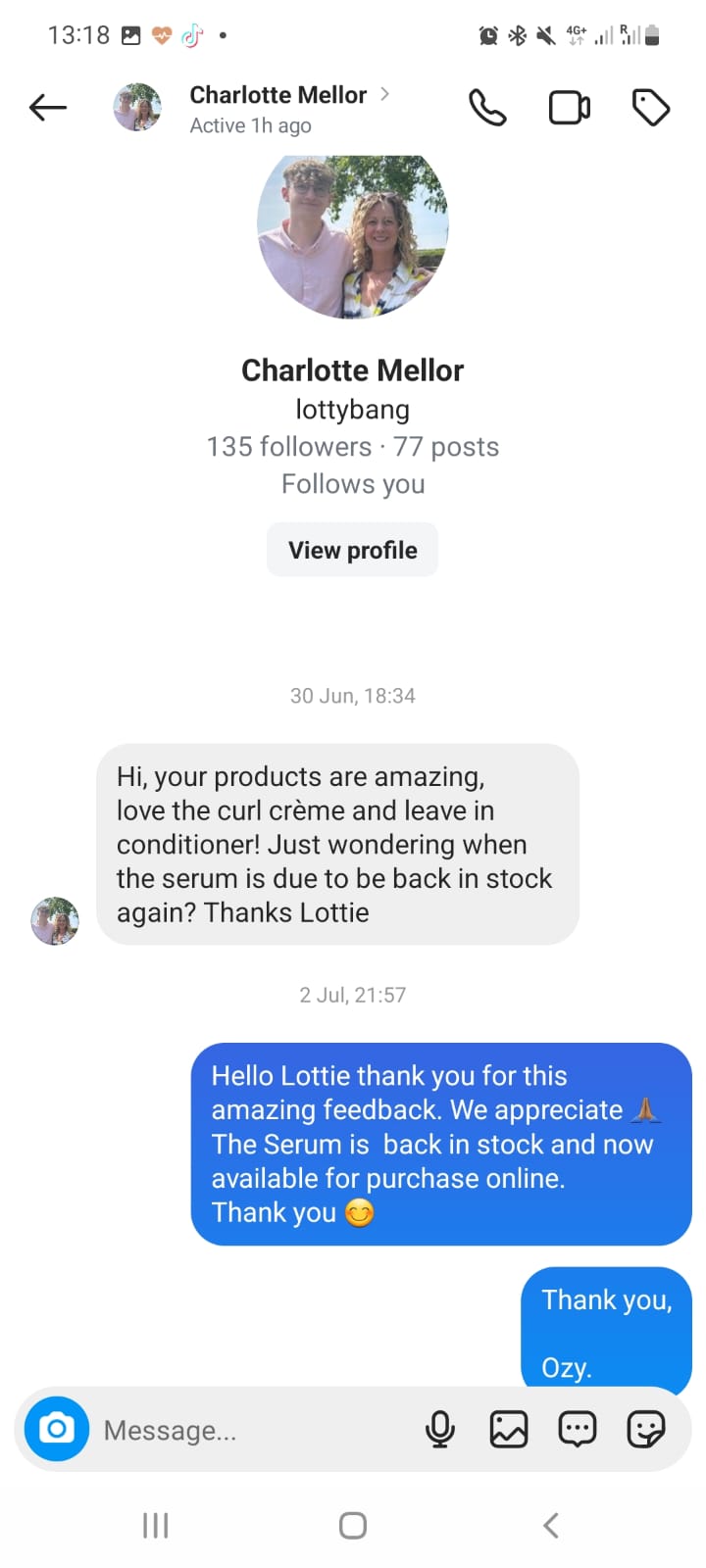Open the label tag icon in the header

pos(650,108)
